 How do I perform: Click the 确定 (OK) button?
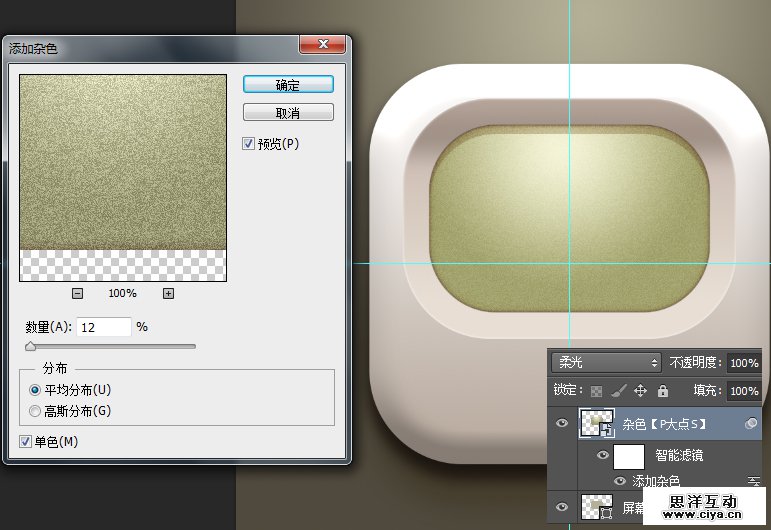point(288,85)
